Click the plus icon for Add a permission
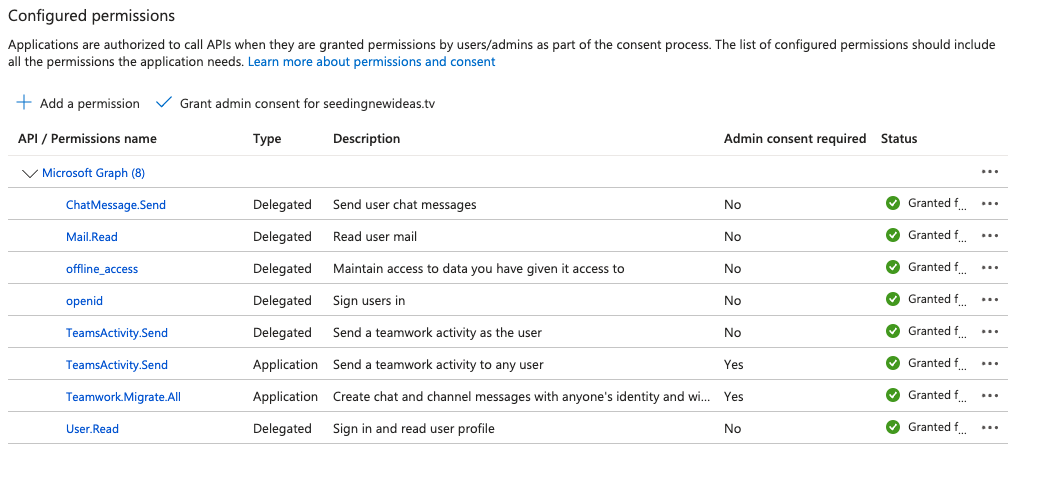The image size is (1061, 480). [25, 103]
